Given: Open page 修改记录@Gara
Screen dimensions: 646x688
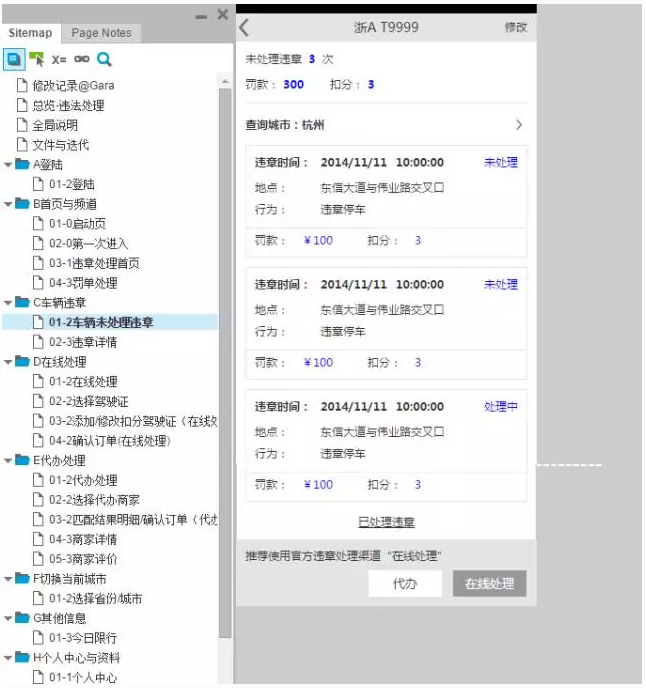Looking at the screenshot, I should (x=73, y=85).
